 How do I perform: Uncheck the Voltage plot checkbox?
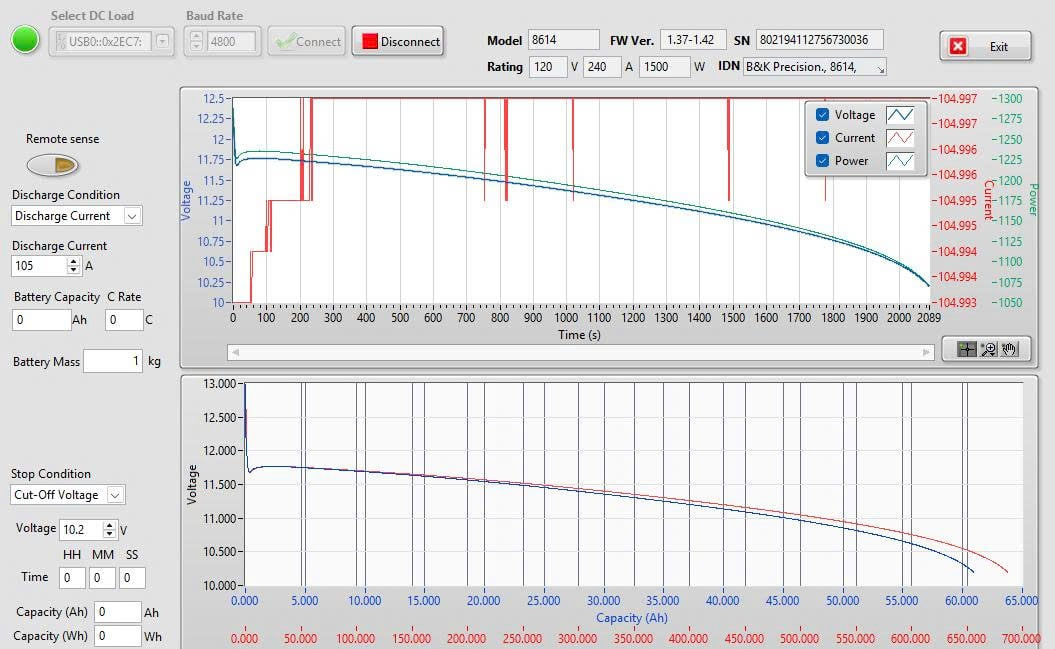coord(822,115)
